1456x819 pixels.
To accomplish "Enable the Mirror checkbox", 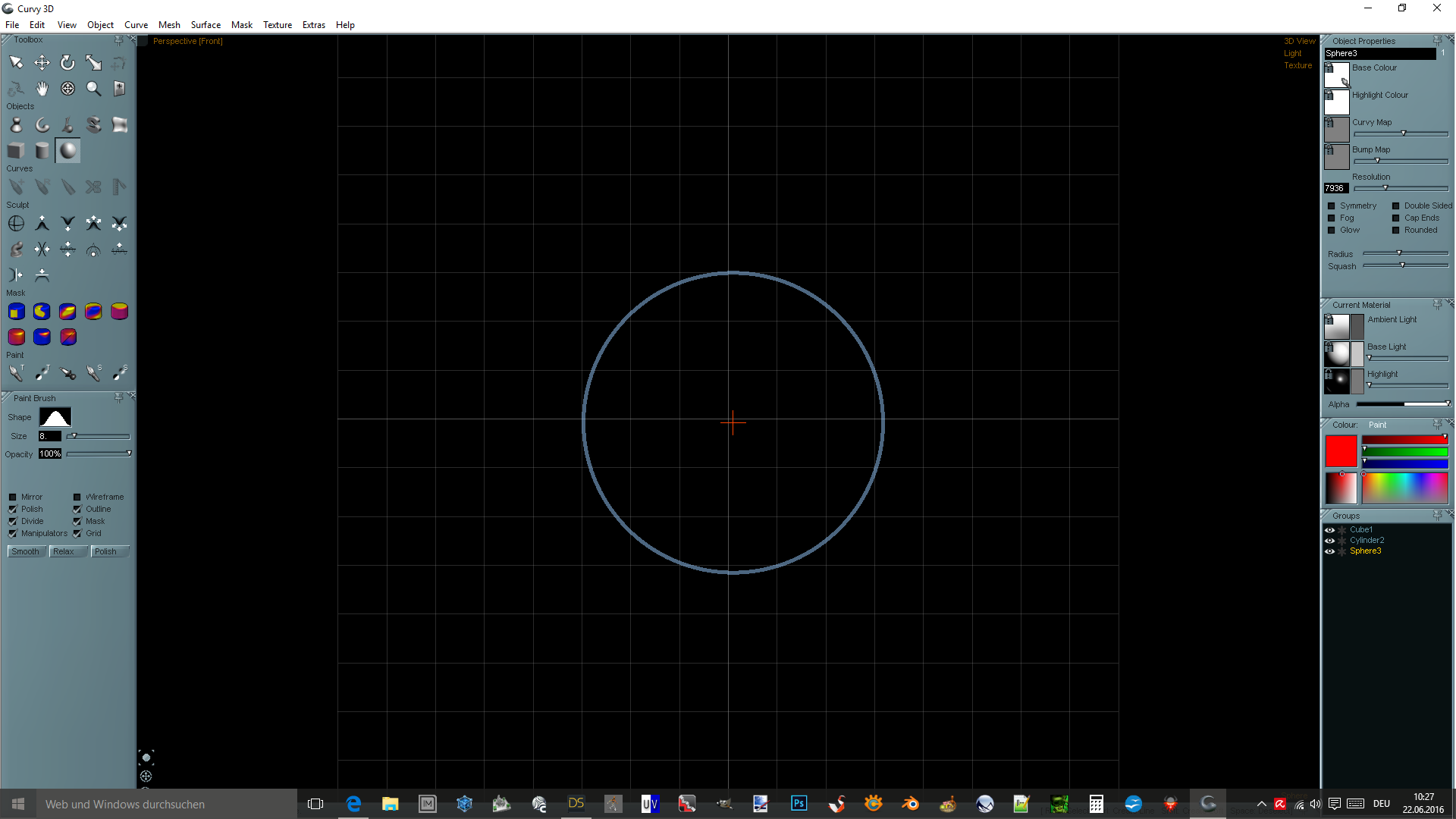I will click(x=13, y=497).
